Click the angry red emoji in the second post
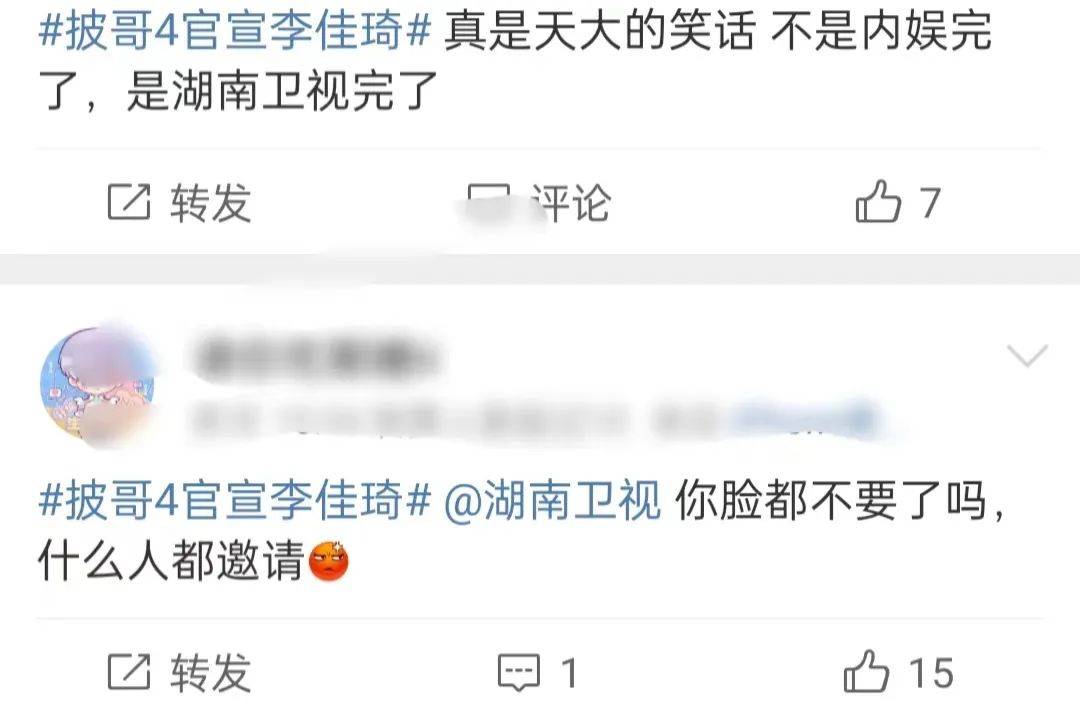Viewport: 1080px width, 701px height. [329, 561]
